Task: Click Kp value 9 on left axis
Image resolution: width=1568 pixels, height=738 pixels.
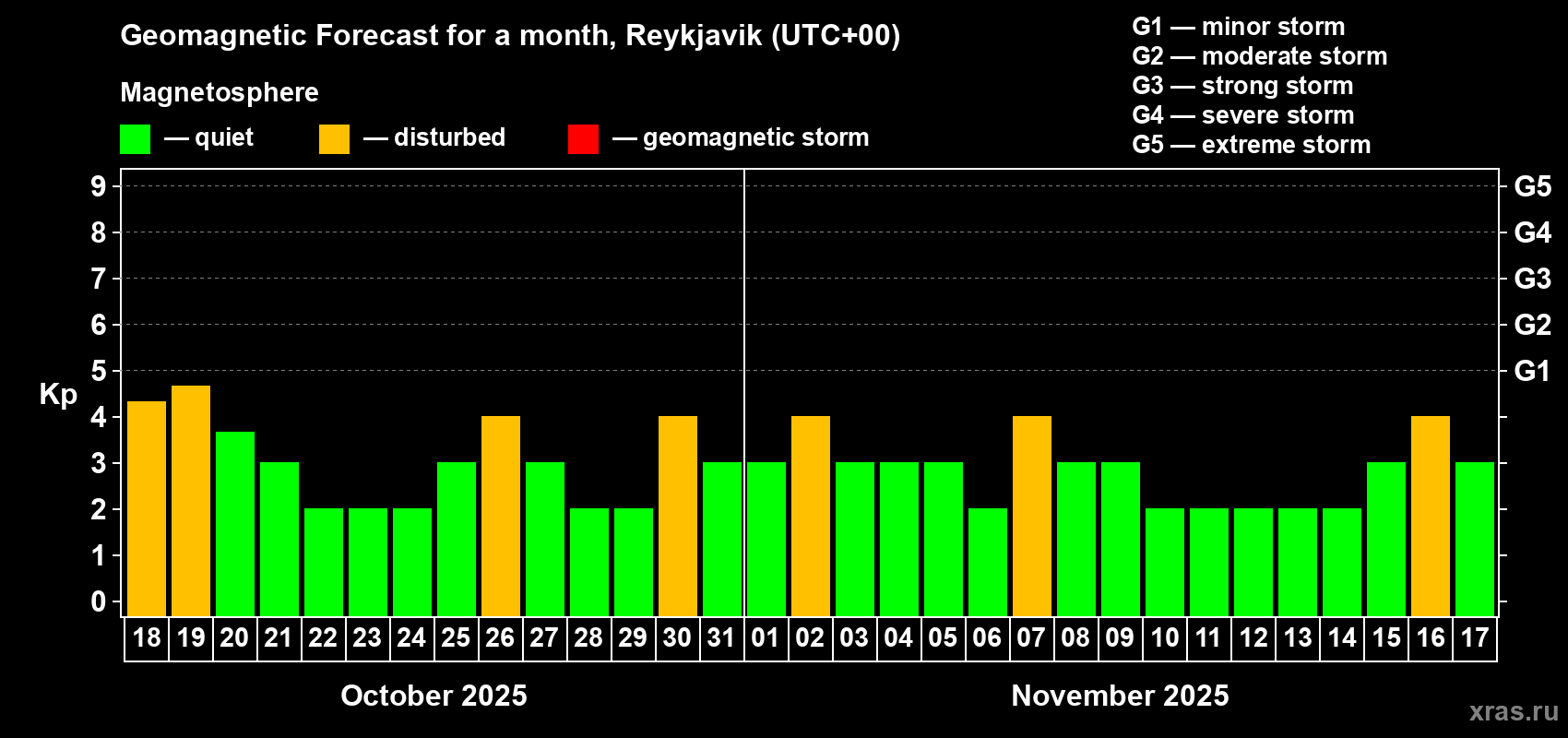Action: click(99, 186)
